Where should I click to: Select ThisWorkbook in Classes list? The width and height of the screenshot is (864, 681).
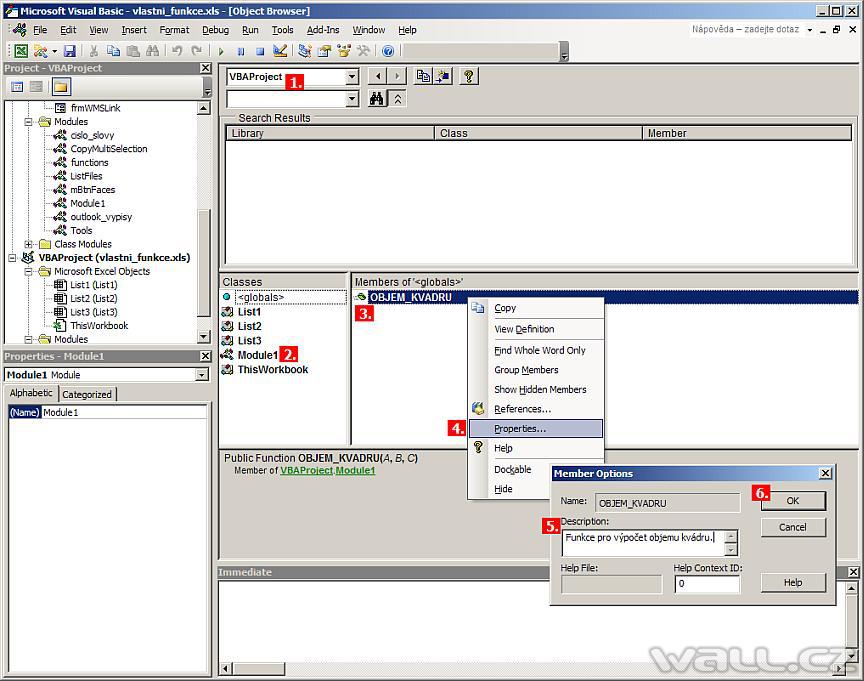click(272, 370)
